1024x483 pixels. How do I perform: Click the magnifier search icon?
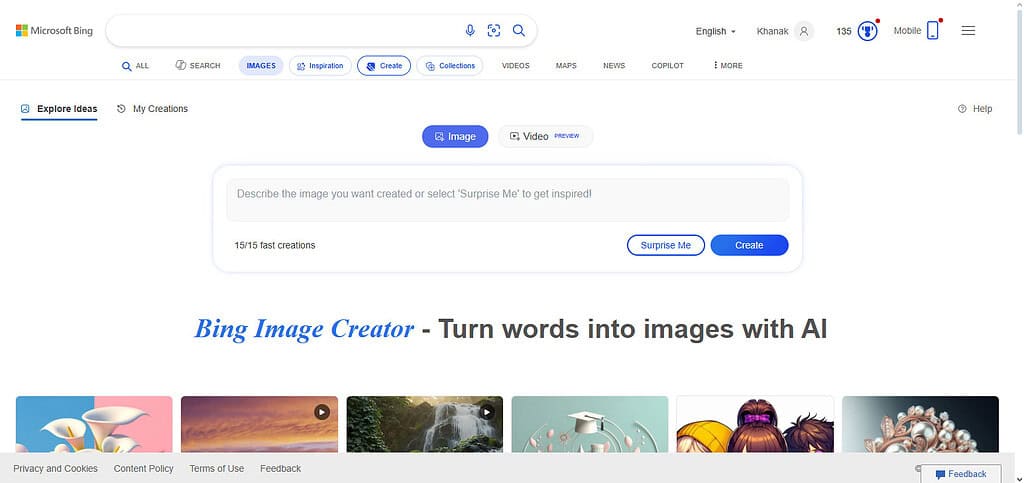pyautogui.click(x=519, y=31)
